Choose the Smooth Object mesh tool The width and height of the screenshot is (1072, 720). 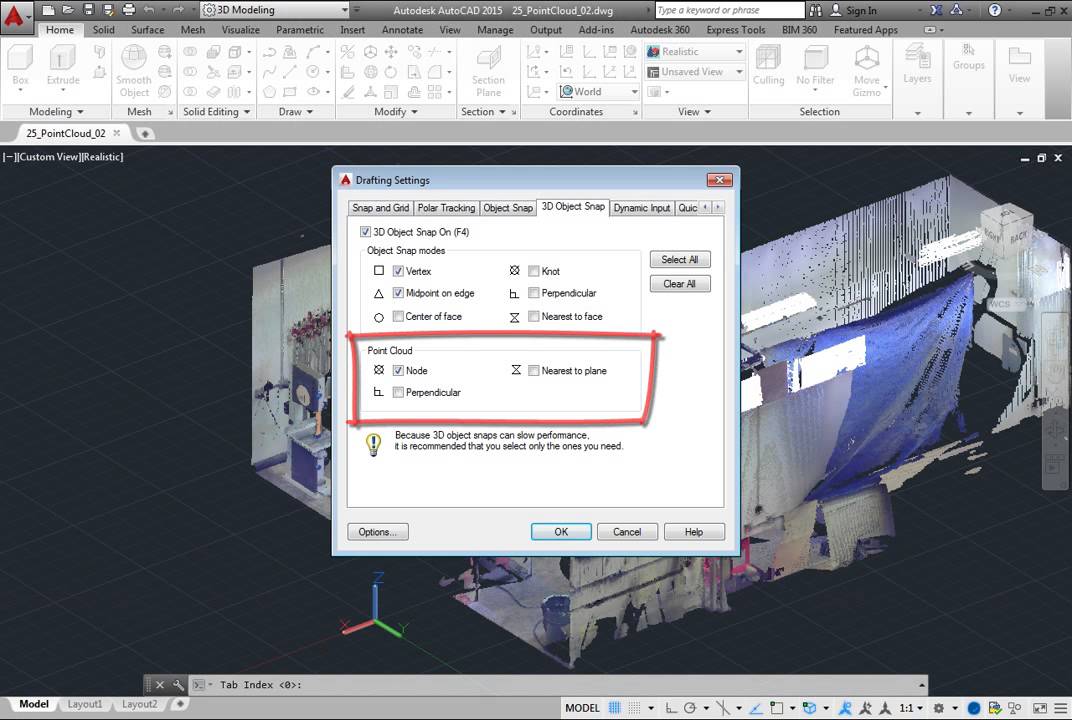tap(133, 71)
